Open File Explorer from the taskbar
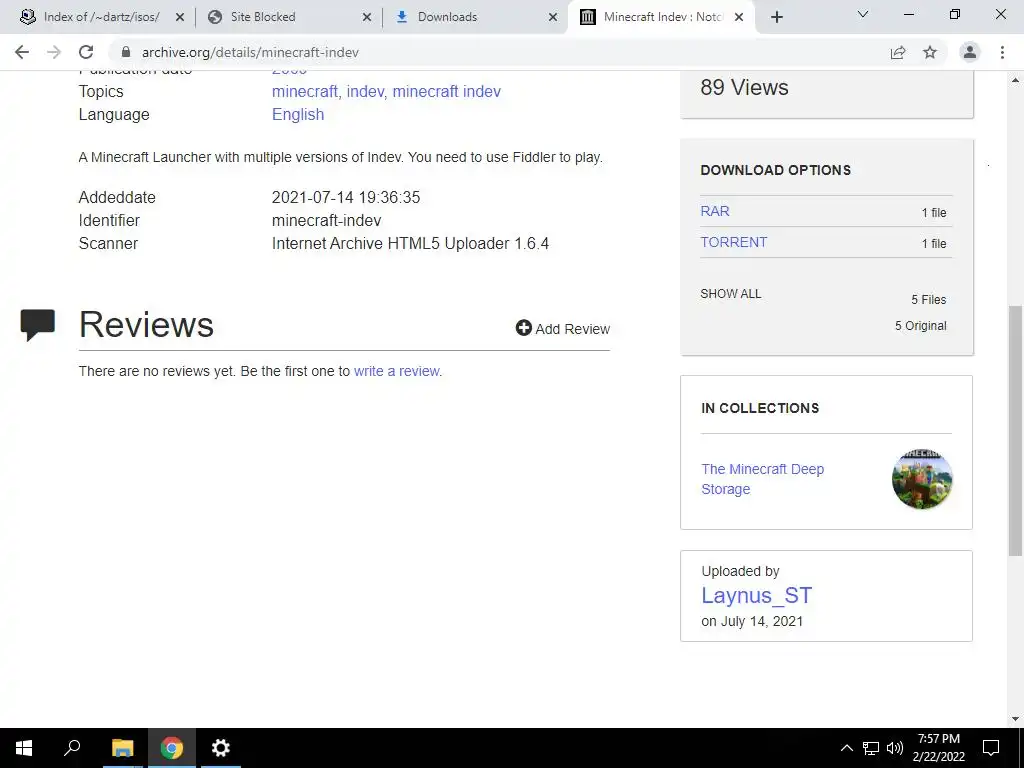The height and width of the screenshot is (768, 1024). pos(122,748)
